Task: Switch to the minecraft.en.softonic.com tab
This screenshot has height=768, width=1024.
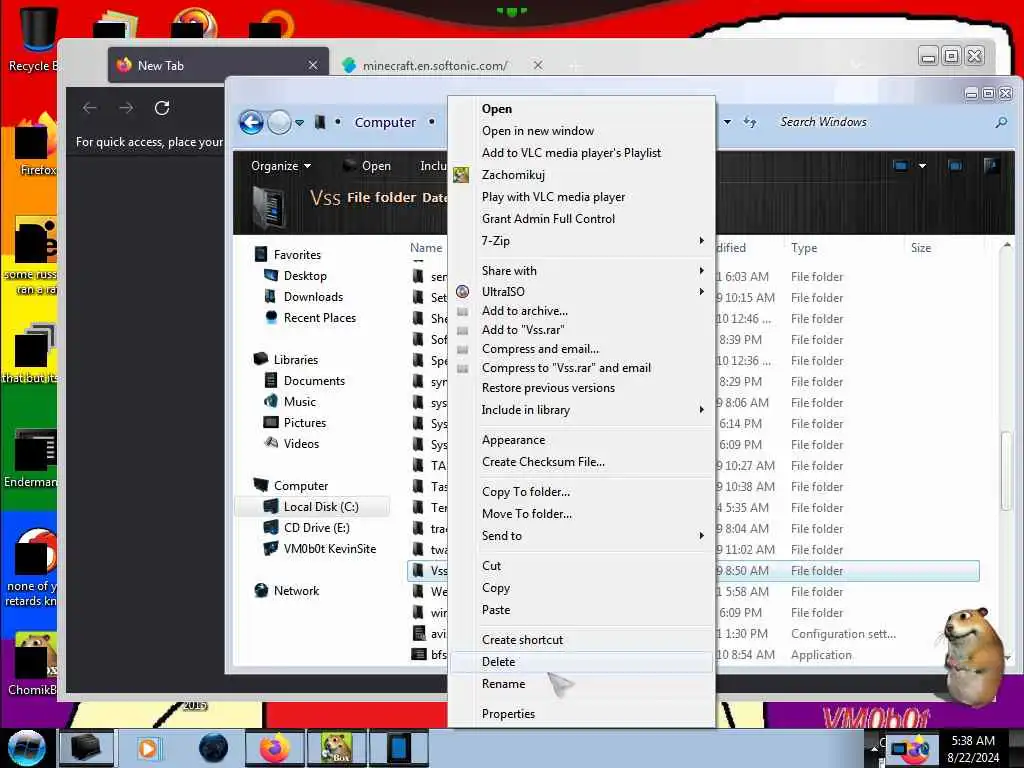Action: point(435,65)
